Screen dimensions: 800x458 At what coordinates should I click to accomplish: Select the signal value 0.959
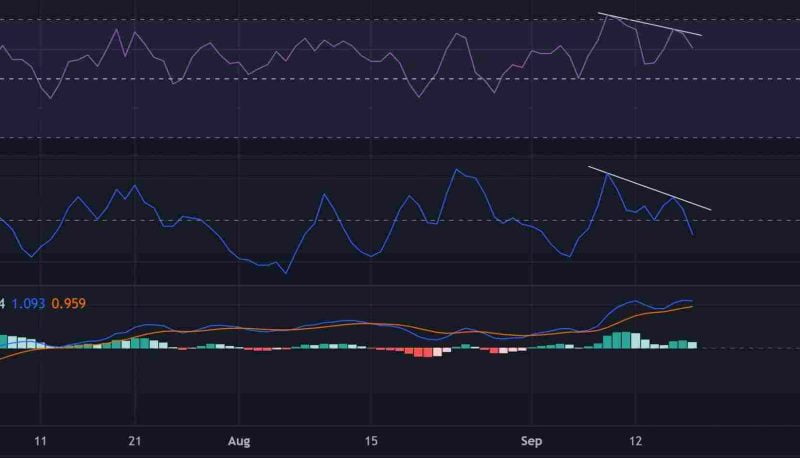(69, 303)
